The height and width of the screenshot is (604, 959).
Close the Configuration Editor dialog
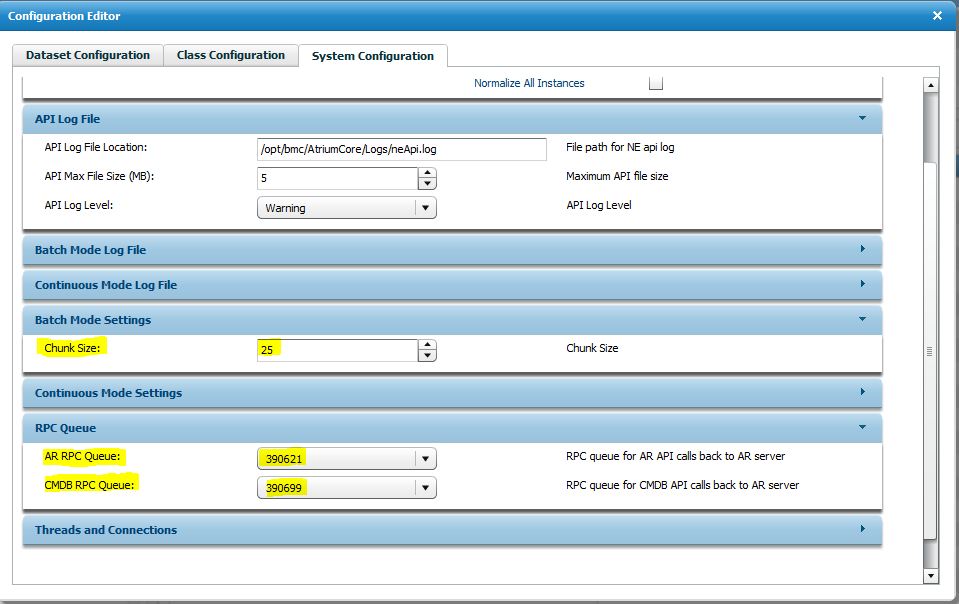(937, 16)
